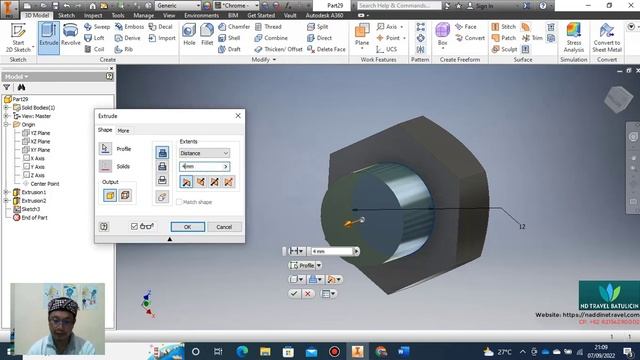Select the Thread tool

click(x=268, y=27)
